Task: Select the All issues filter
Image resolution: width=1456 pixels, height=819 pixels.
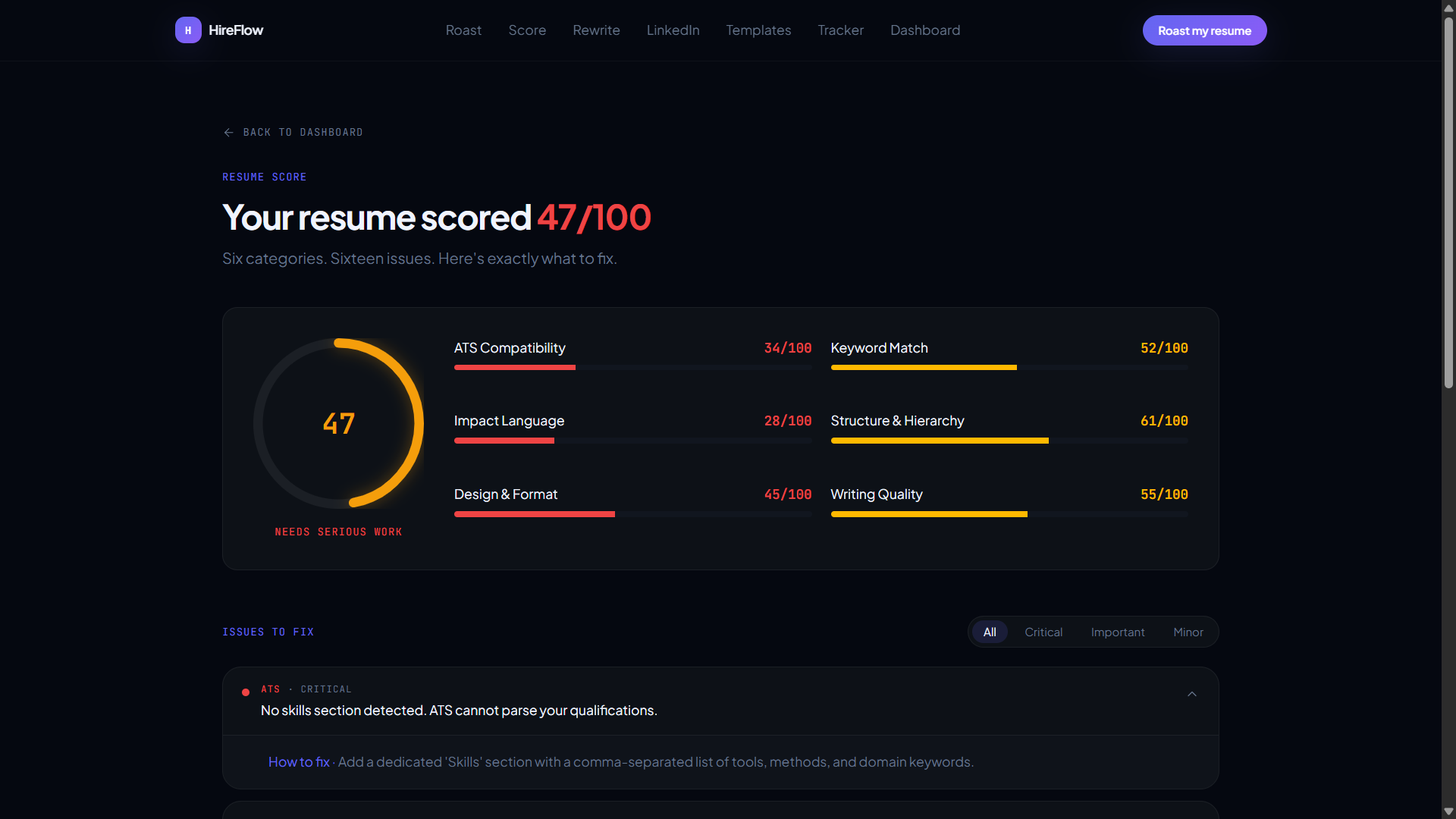Action: click(x=990, y=632)
